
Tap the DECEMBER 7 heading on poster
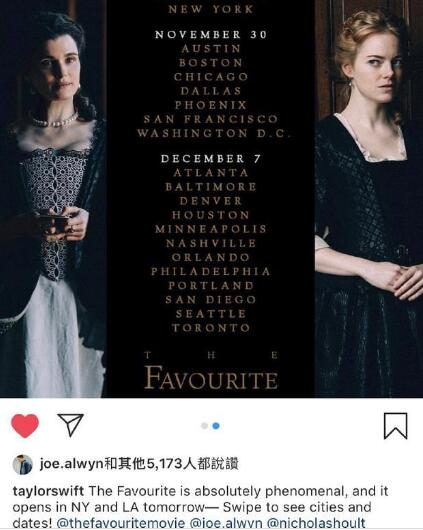coord(211,159)
